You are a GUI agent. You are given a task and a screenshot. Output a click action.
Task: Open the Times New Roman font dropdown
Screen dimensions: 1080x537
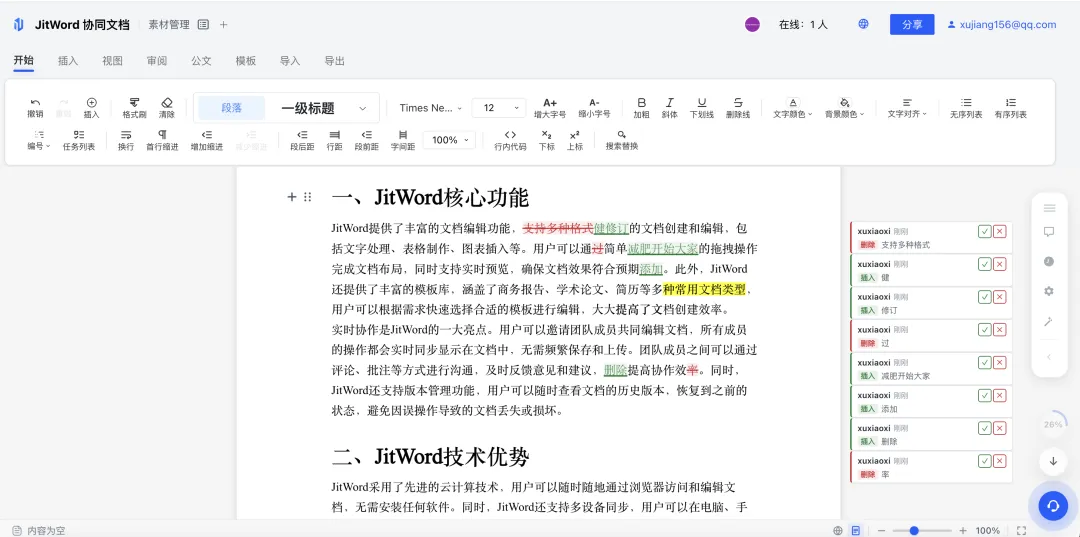pyautogui.click(x=430, y=108)
